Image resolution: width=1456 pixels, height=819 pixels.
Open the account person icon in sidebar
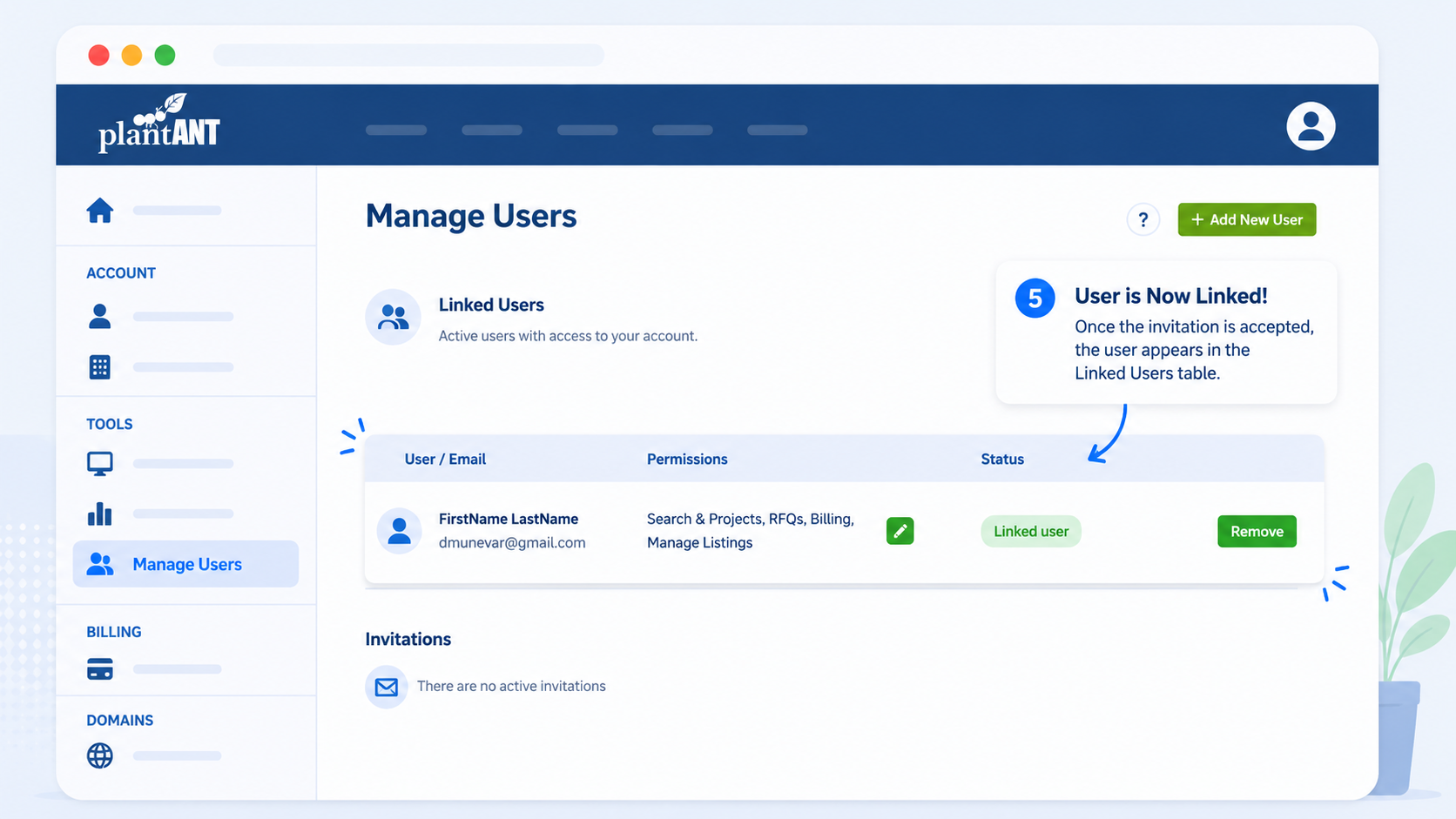tap(100, 316)
